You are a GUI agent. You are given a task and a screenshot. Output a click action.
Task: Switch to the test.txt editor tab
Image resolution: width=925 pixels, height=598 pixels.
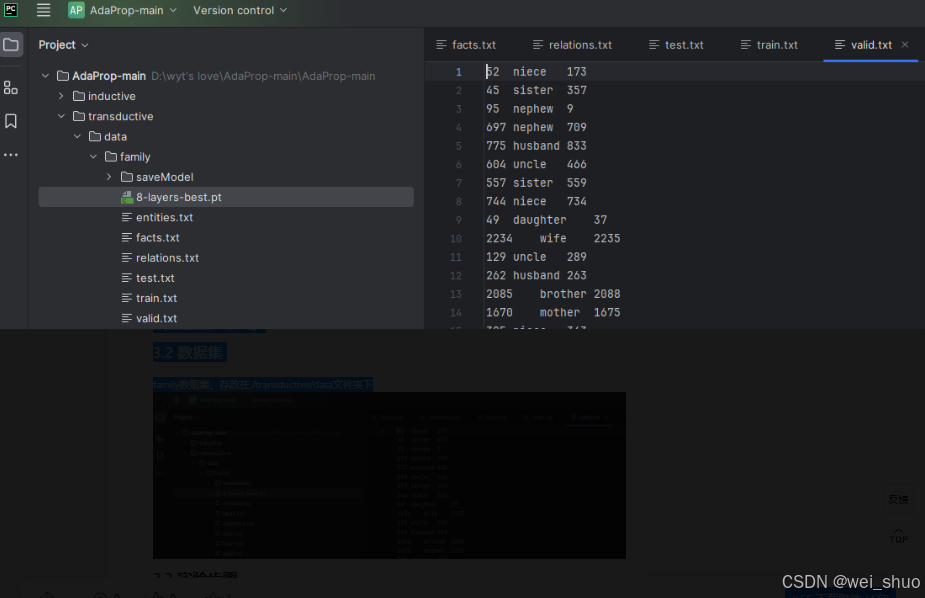pyautogui.click(x=676, y=45)
